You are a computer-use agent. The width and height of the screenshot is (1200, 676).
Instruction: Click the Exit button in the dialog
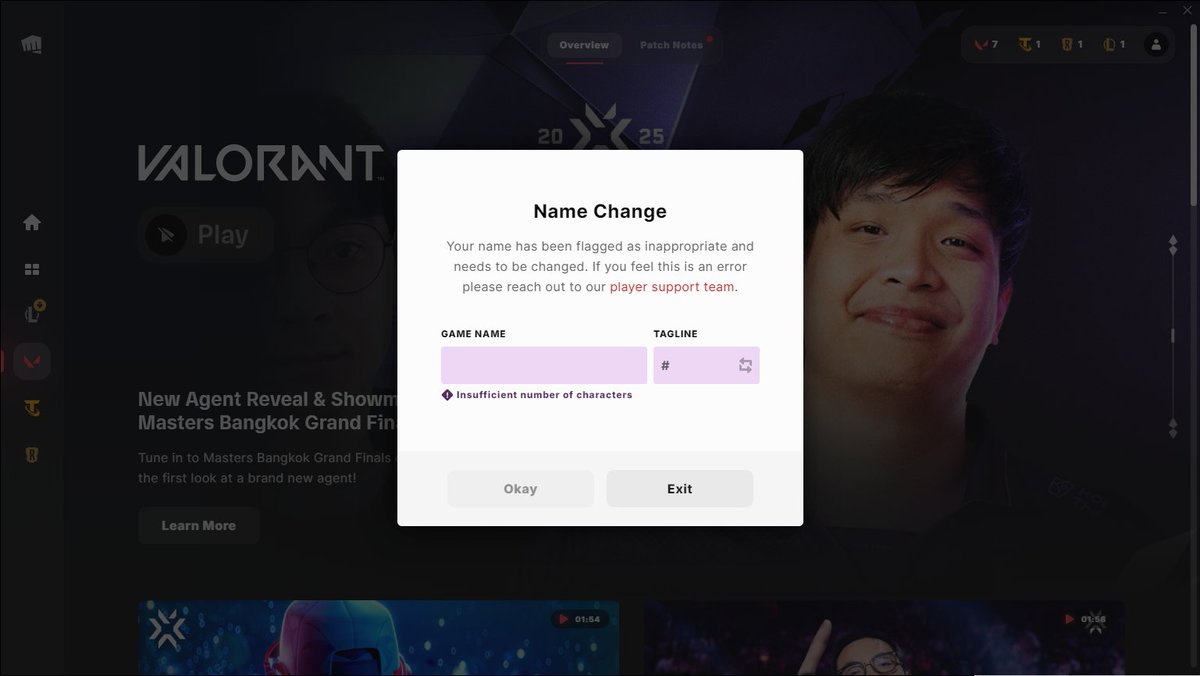[680, 489]
